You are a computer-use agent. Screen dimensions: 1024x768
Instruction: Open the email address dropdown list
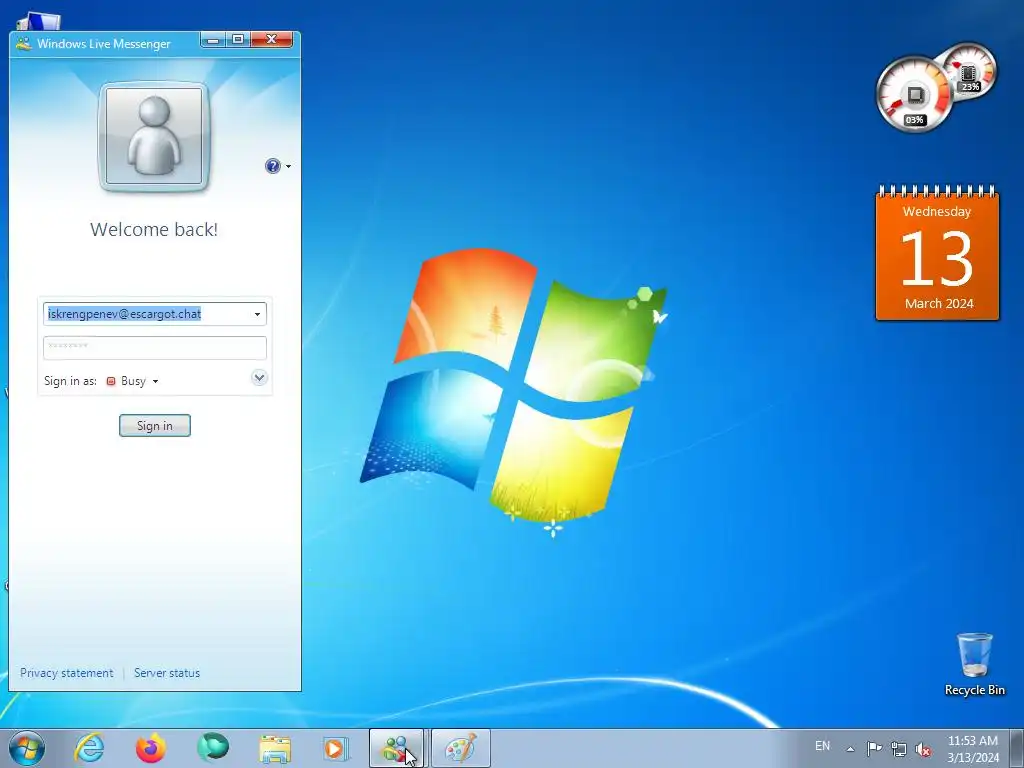[257, 314]
